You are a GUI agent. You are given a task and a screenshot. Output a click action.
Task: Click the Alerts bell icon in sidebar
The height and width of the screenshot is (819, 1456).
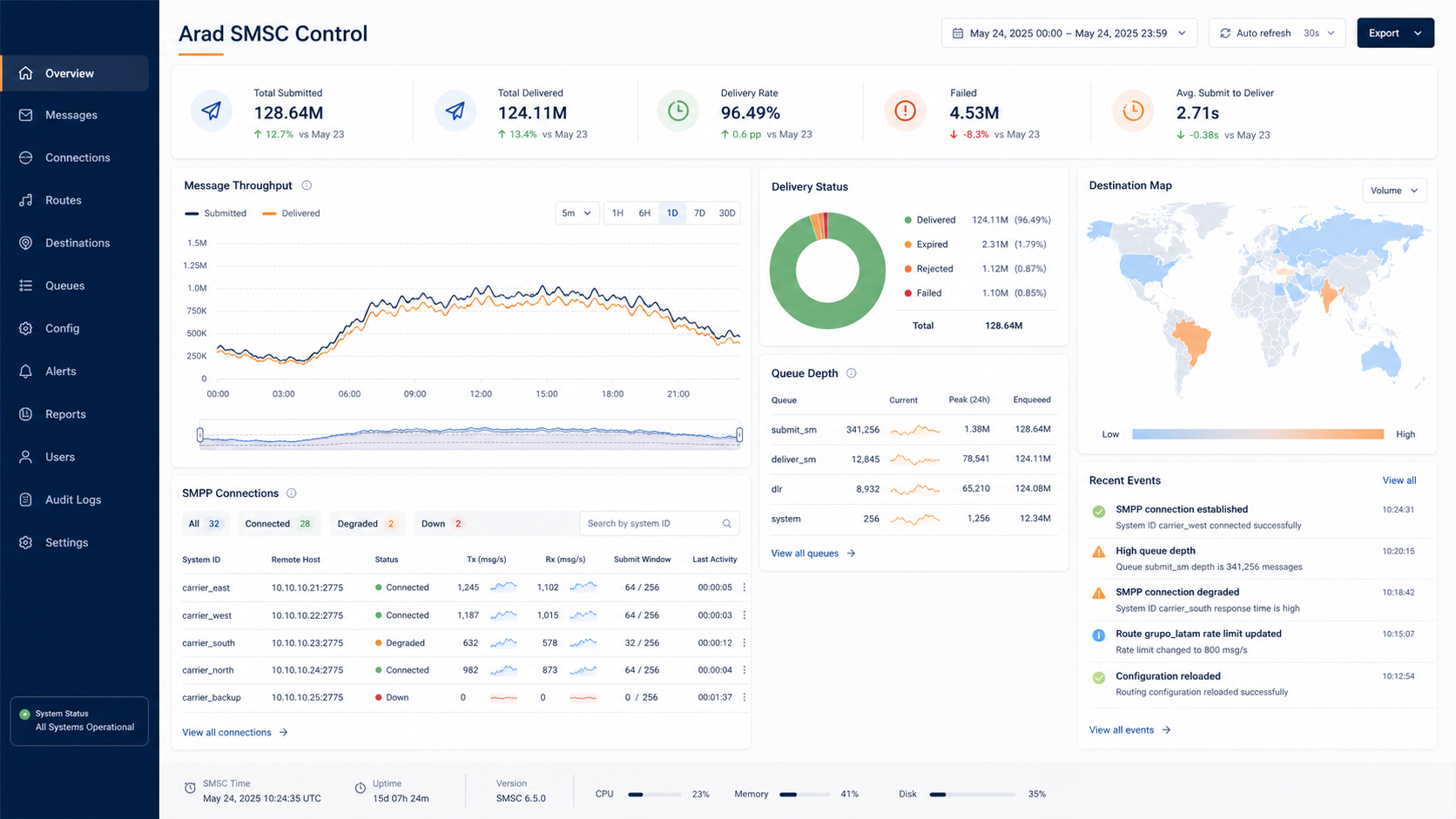[x=26, y=371]
